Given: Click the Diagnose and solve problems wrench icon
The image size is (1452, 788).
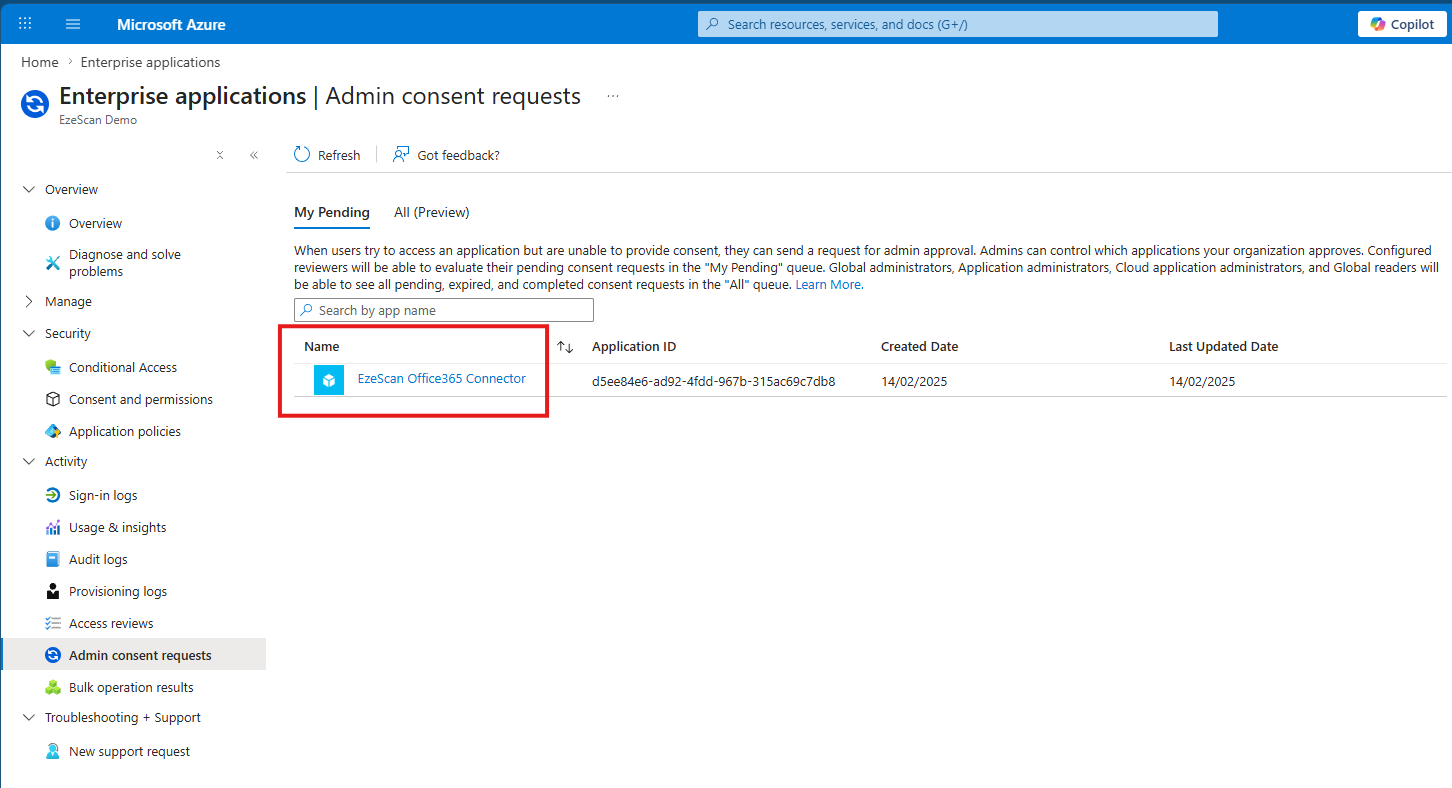Looking at the screenshot, I should pos(53,263).
